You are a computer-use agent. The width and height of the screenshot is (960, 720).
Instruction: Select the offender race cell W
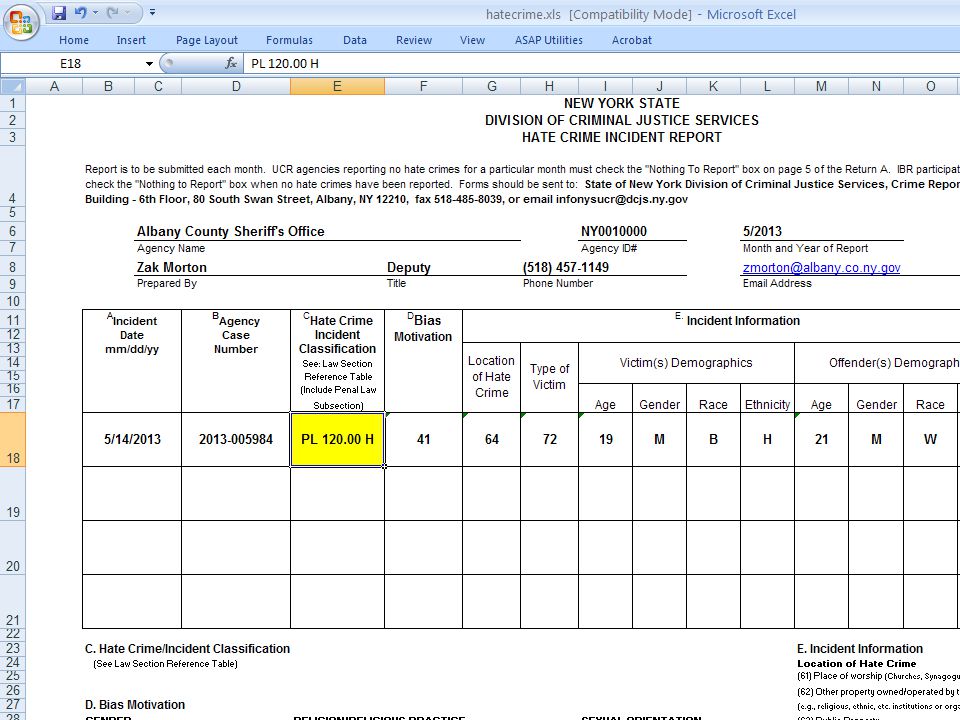coord(930,439)
